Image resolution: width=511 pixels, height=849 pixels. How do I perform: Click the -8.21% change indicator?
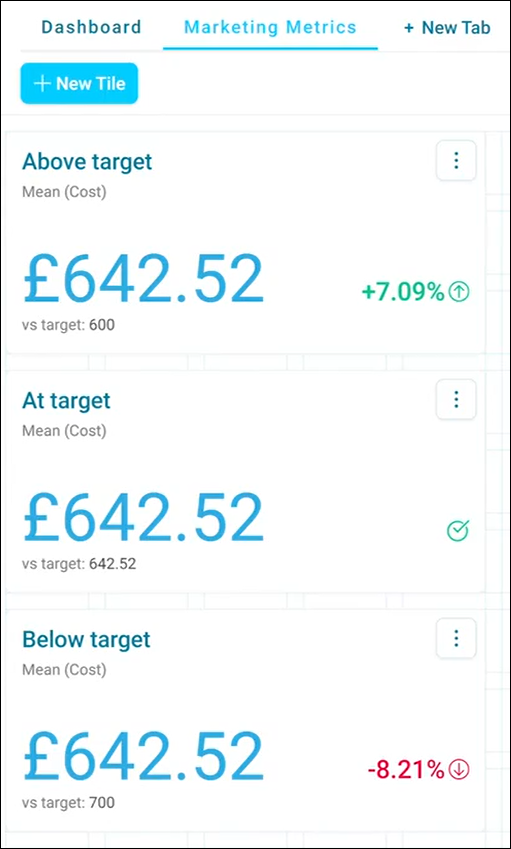pos(406,769)
